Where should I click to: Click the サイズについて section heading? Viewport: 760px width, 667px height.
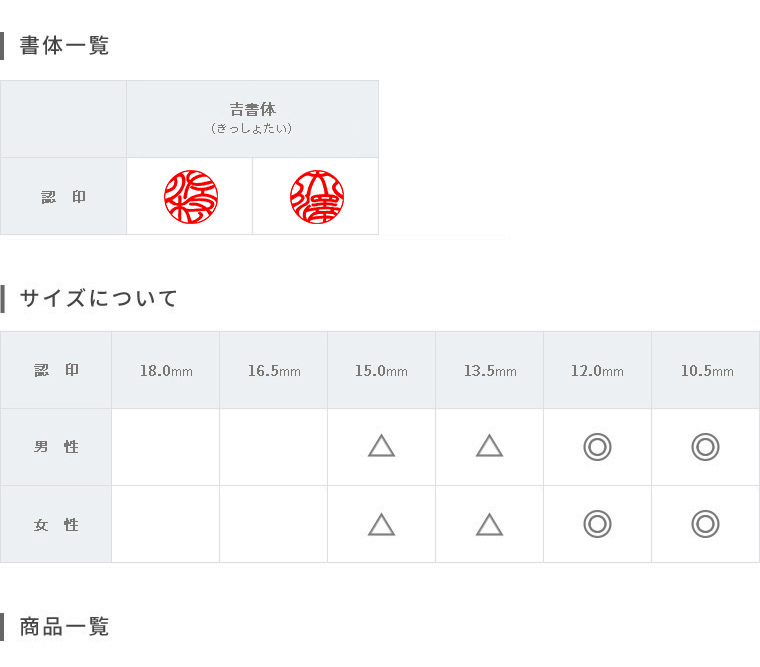click(98, 298)
